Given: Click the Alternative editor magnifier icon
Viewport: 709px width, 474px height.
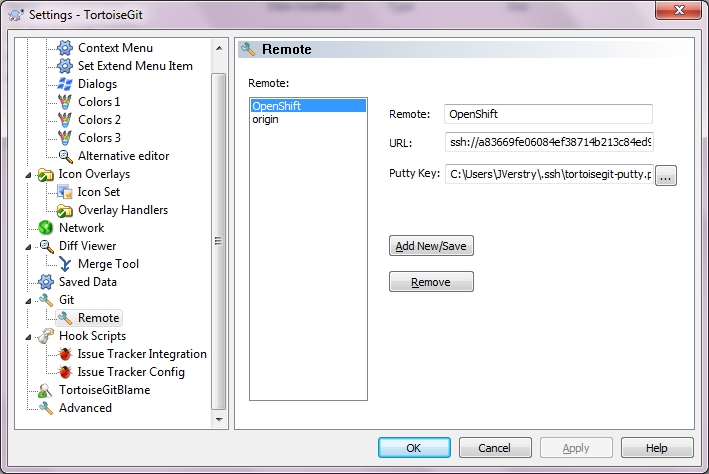Looking at the screenshot, I should pyautogui.click(x=66, y=156).
